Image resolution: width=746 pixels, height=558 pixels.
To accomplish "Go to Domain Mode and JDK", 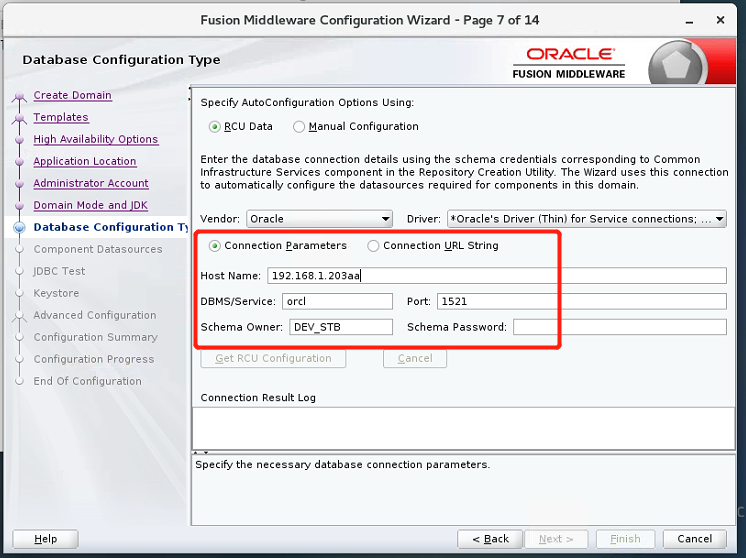I will (x=90, y=205).
